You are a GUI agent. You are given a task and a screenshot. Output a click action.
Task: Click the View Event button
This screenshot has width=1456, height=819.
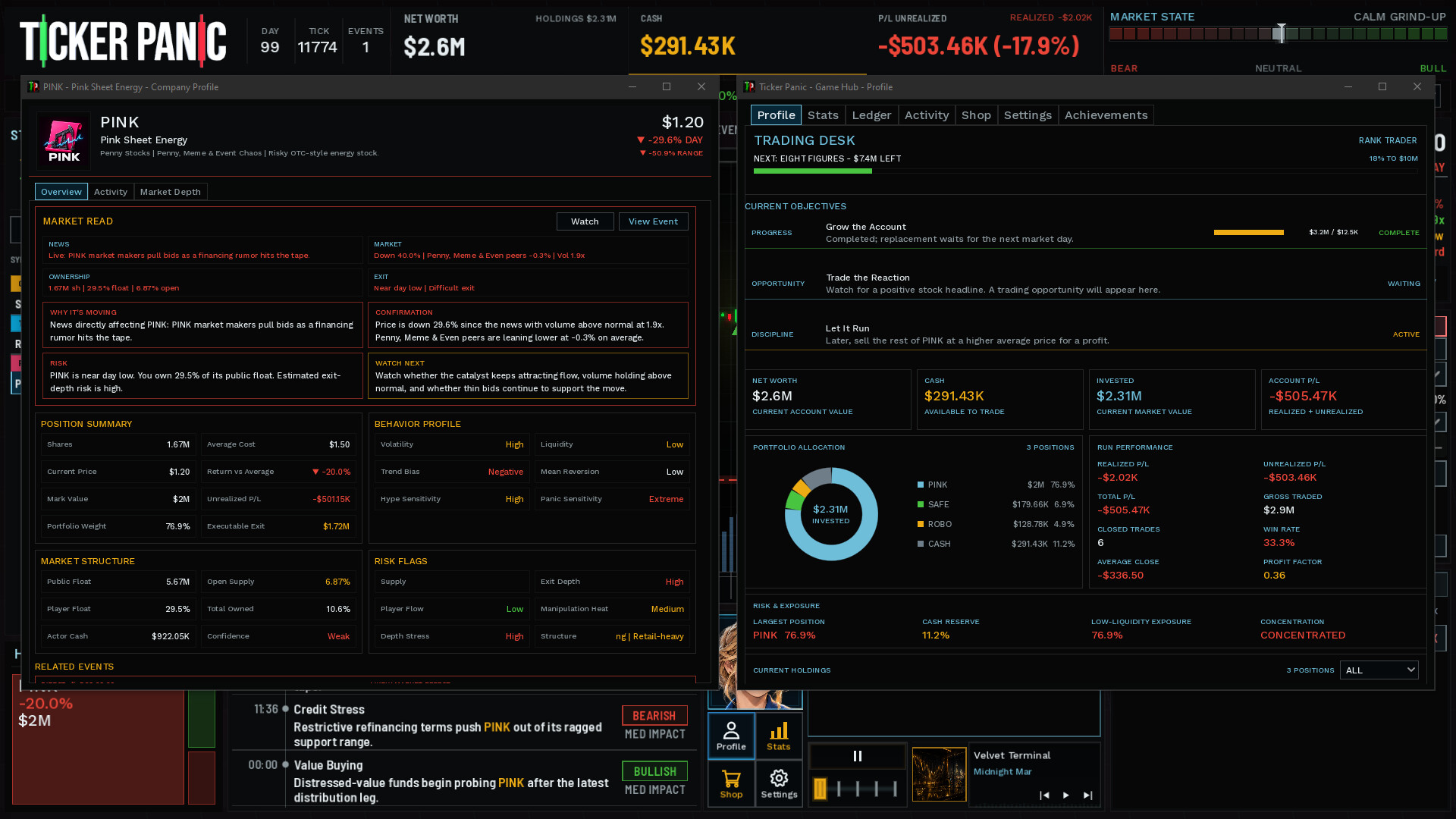[x=653, y=221]
